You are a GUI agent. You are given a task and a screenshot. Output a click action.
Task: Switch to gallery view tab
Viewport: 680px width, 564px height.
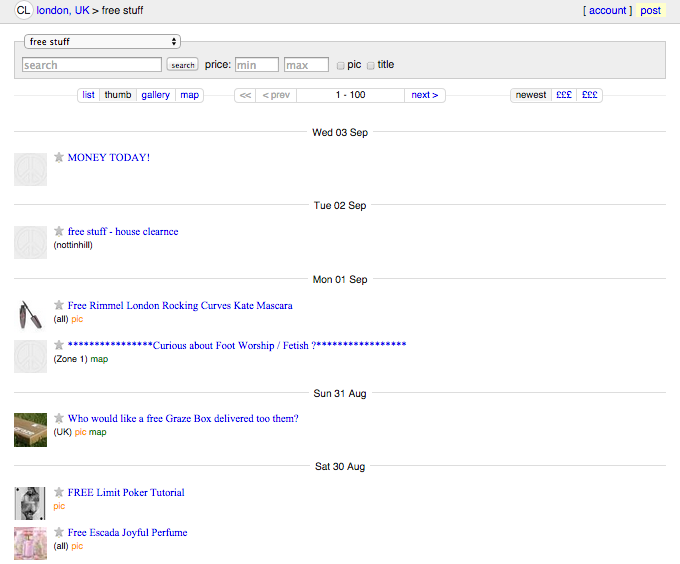point(155,95)
